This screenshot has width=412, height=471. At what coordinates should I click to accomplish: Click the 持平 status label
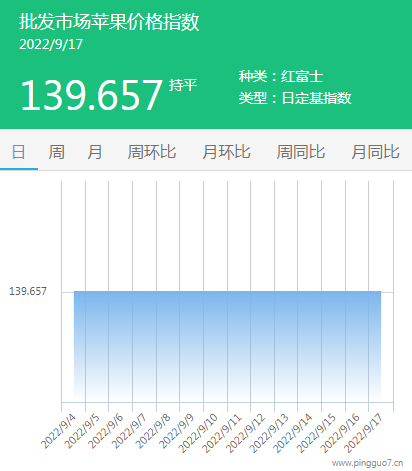183,85
